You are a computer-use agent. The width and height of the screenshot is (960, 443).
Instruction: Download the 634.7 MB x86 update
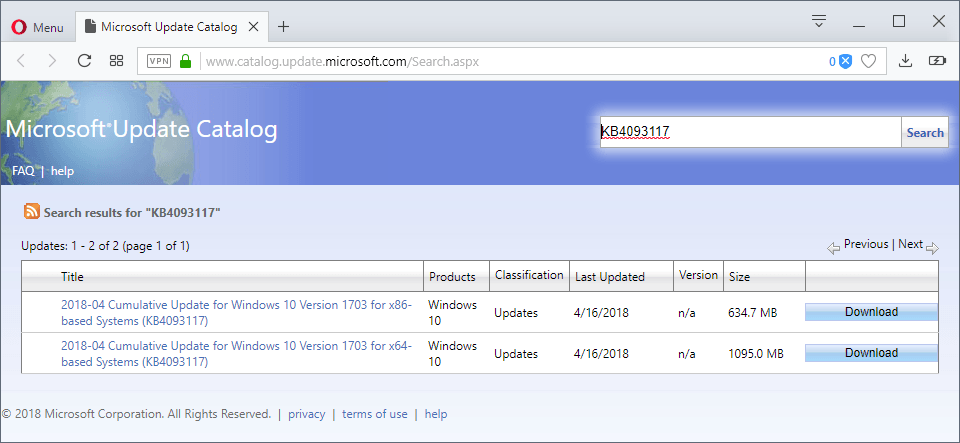pos(871,312)
